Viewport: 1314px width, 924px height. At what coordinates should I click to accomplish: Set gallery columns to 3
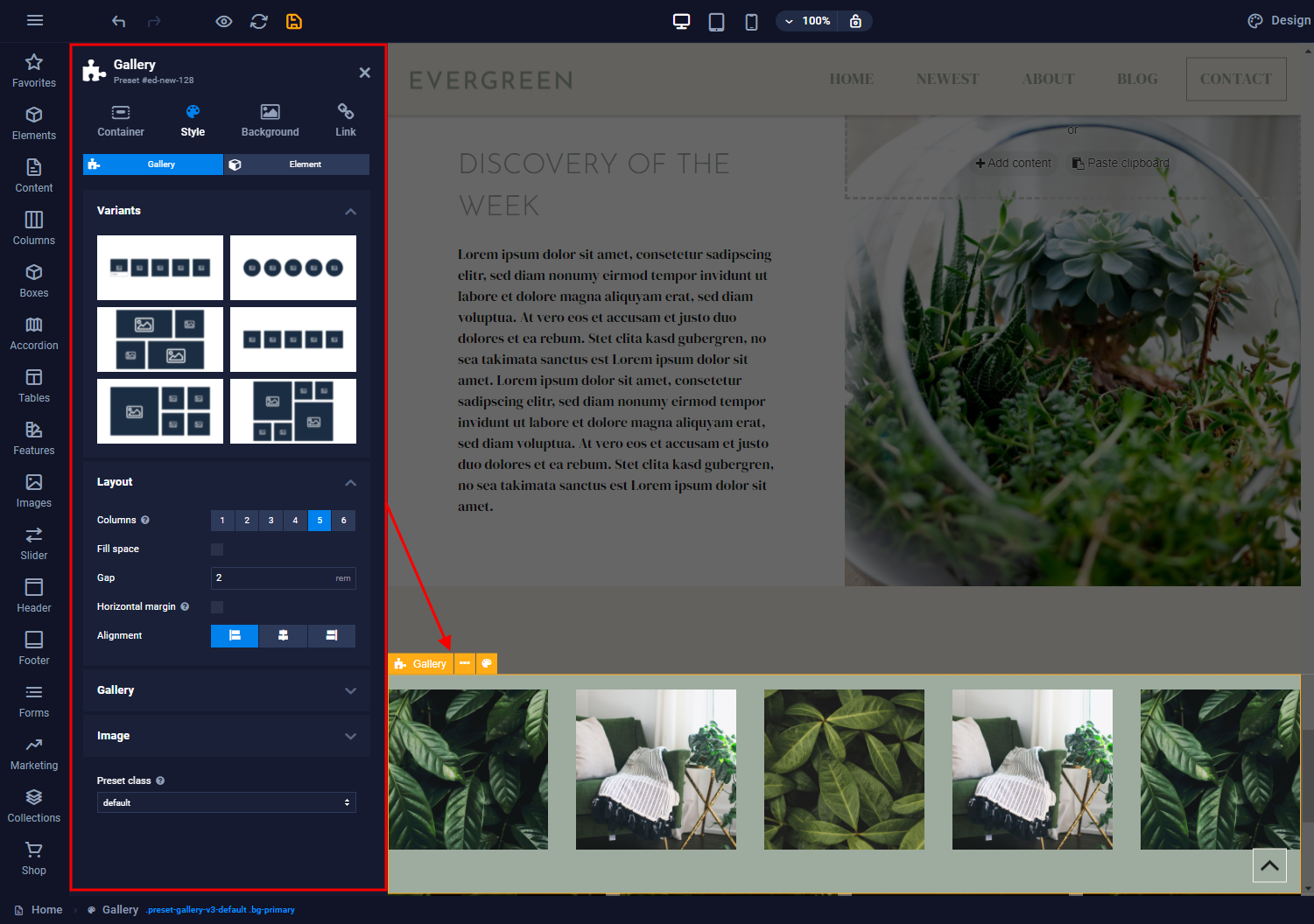(x=271, y=521)
